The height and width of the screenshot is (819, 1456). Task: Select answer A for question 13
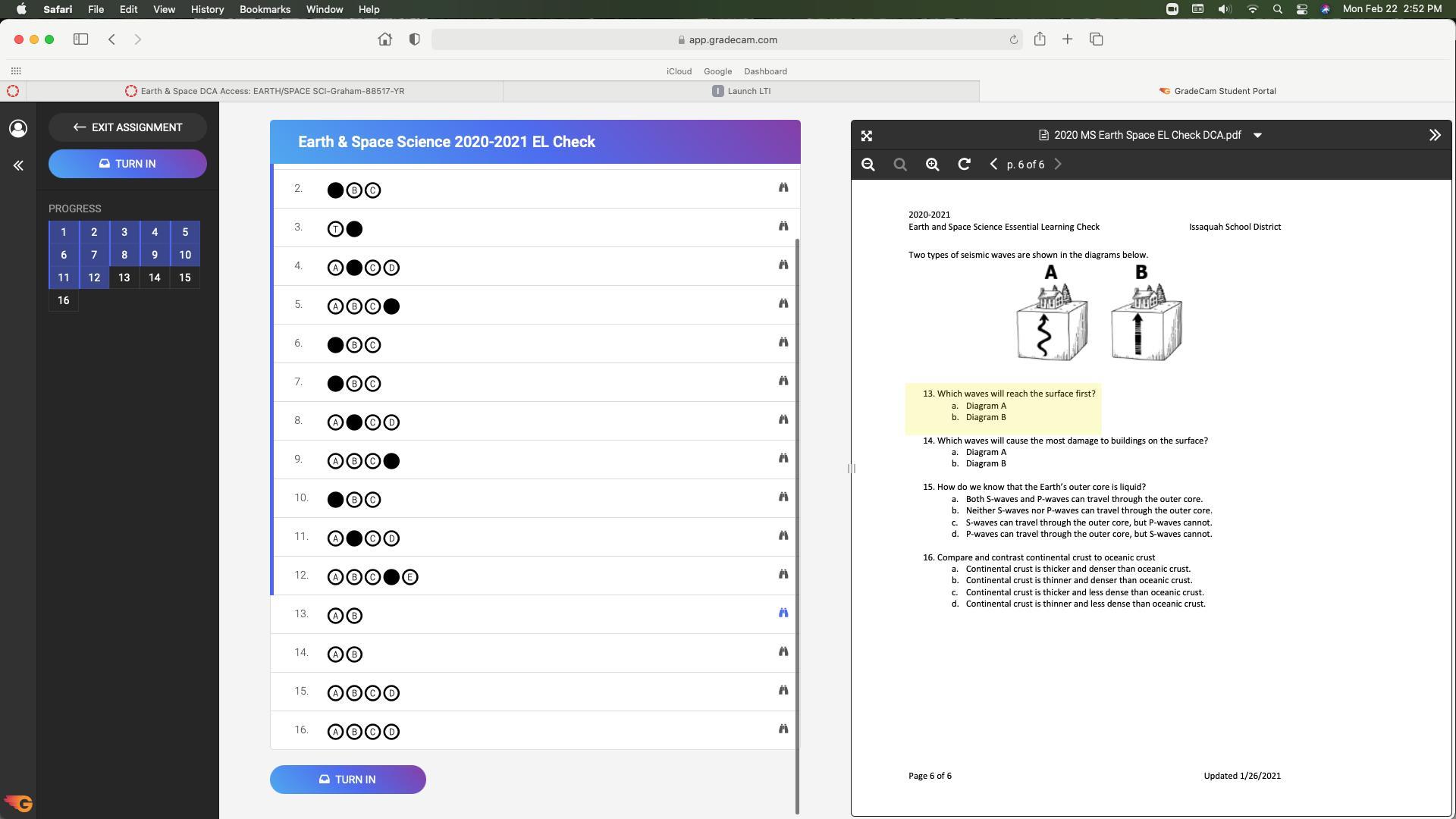335,616
